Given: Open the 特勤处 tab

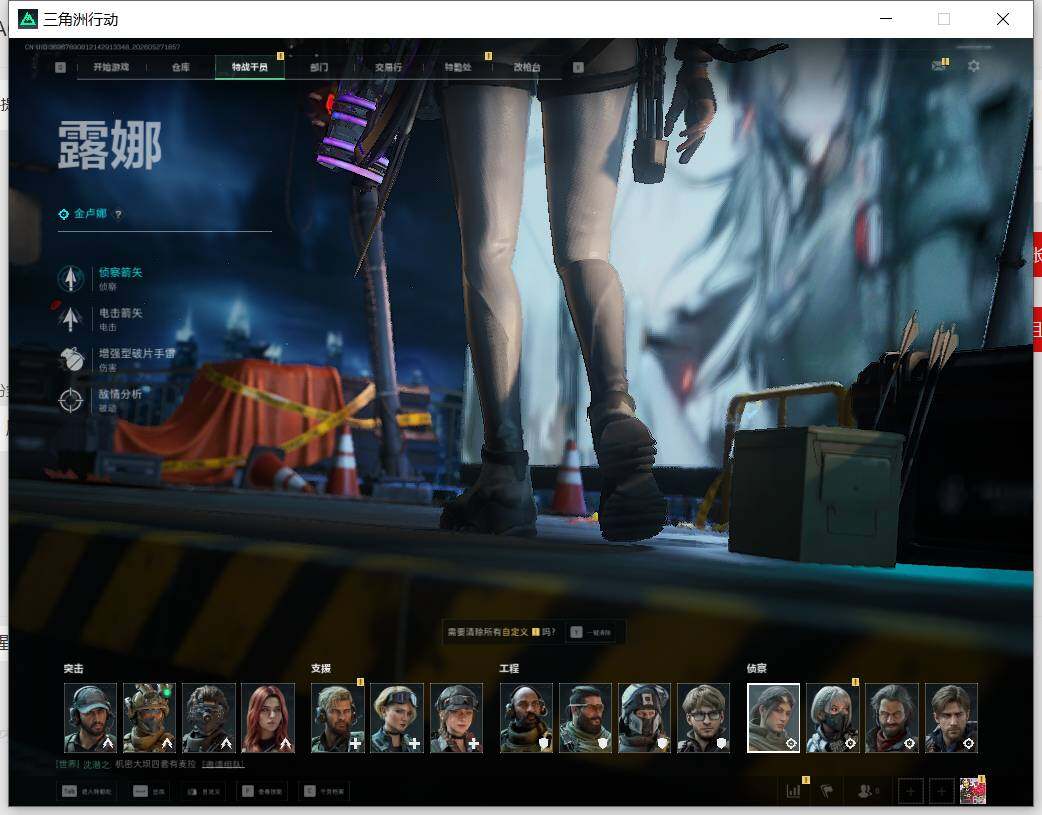Looking at the screenshot, I should coord(458,67).
